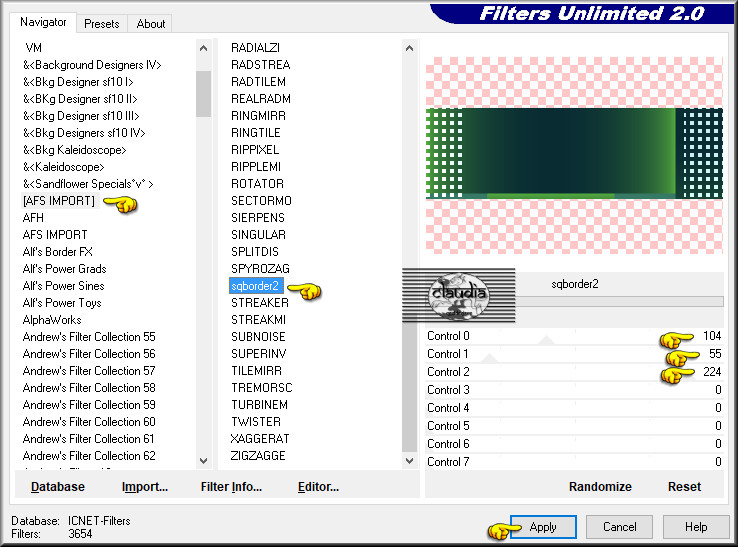Choose the RIPPIXEL filter
The width and height of the screenshot is (738, 547).
coord(255,150)
